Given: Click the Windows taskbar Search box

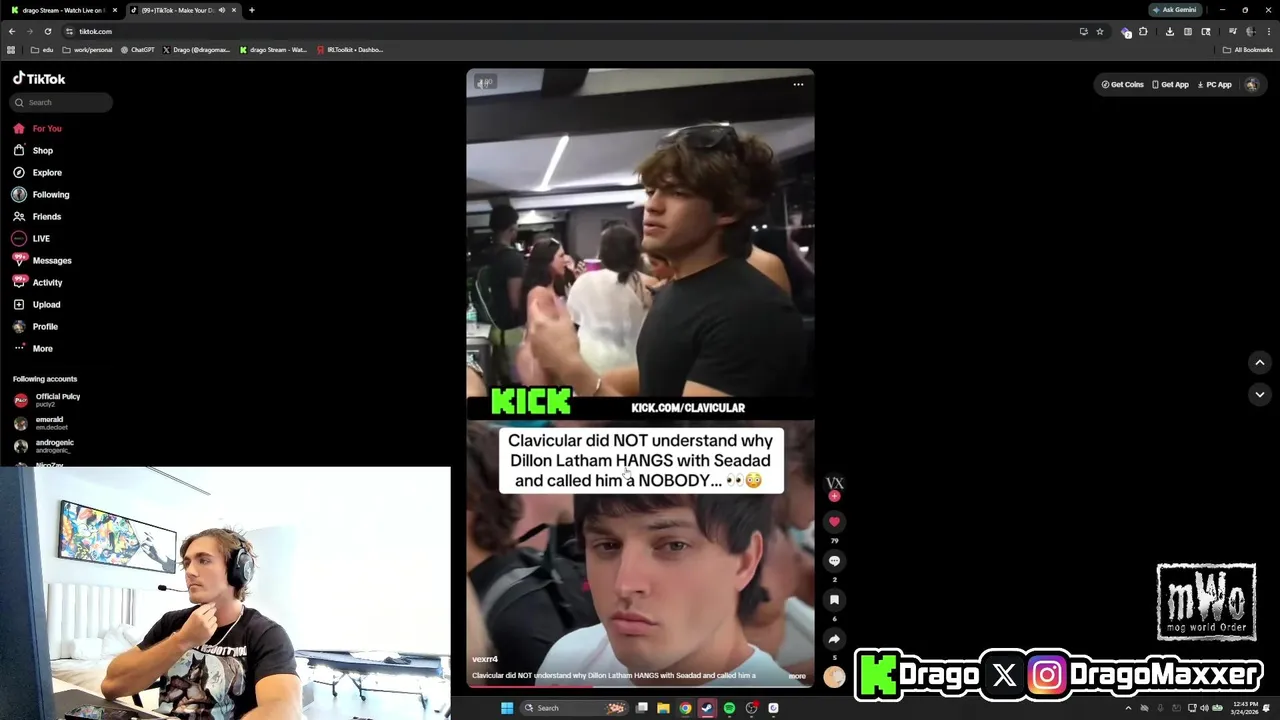Looking at the screenshot, I should click(574, 708).
